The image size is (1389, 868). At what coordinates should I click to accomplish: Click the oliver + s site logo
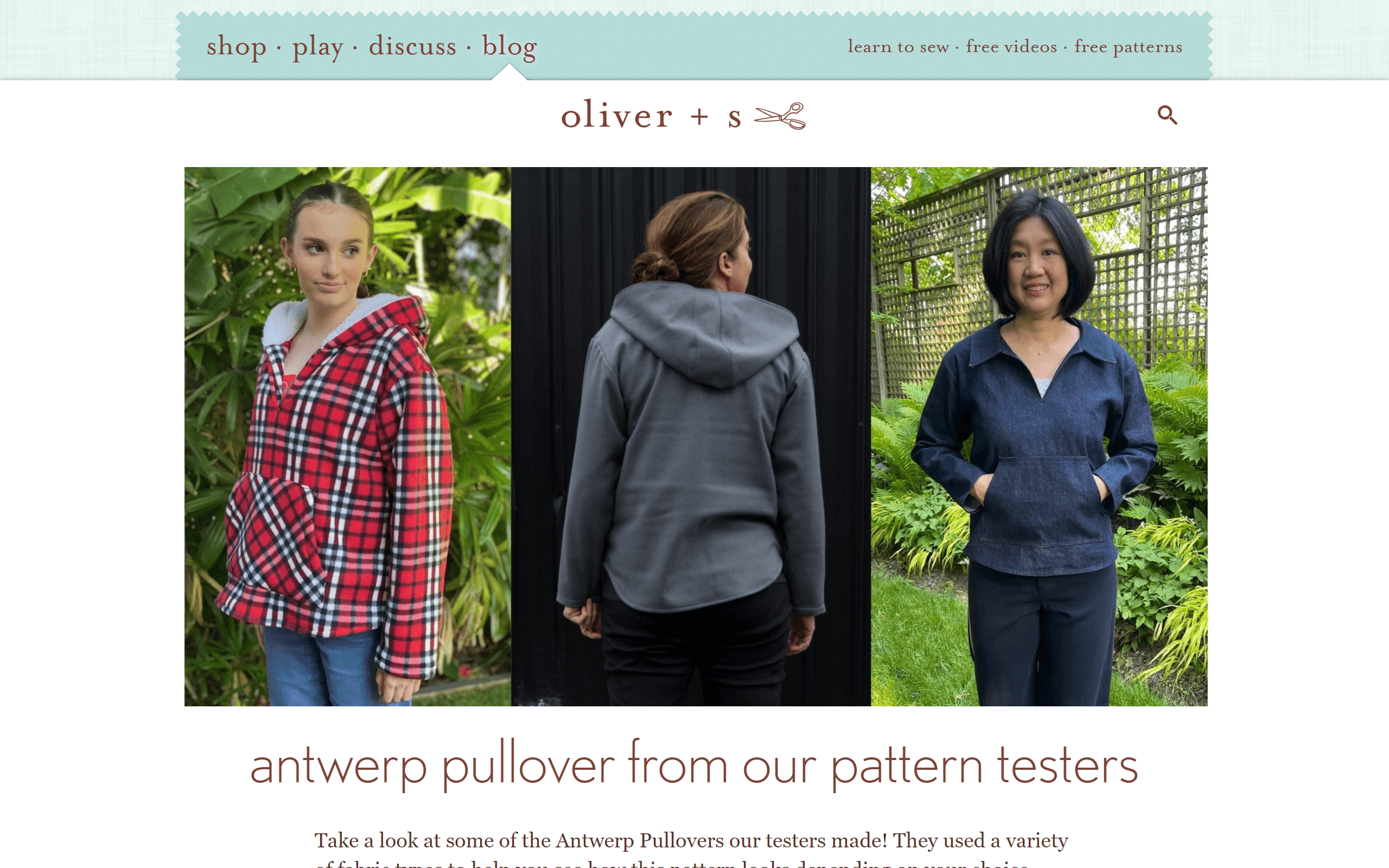click(x=683, y=116)
